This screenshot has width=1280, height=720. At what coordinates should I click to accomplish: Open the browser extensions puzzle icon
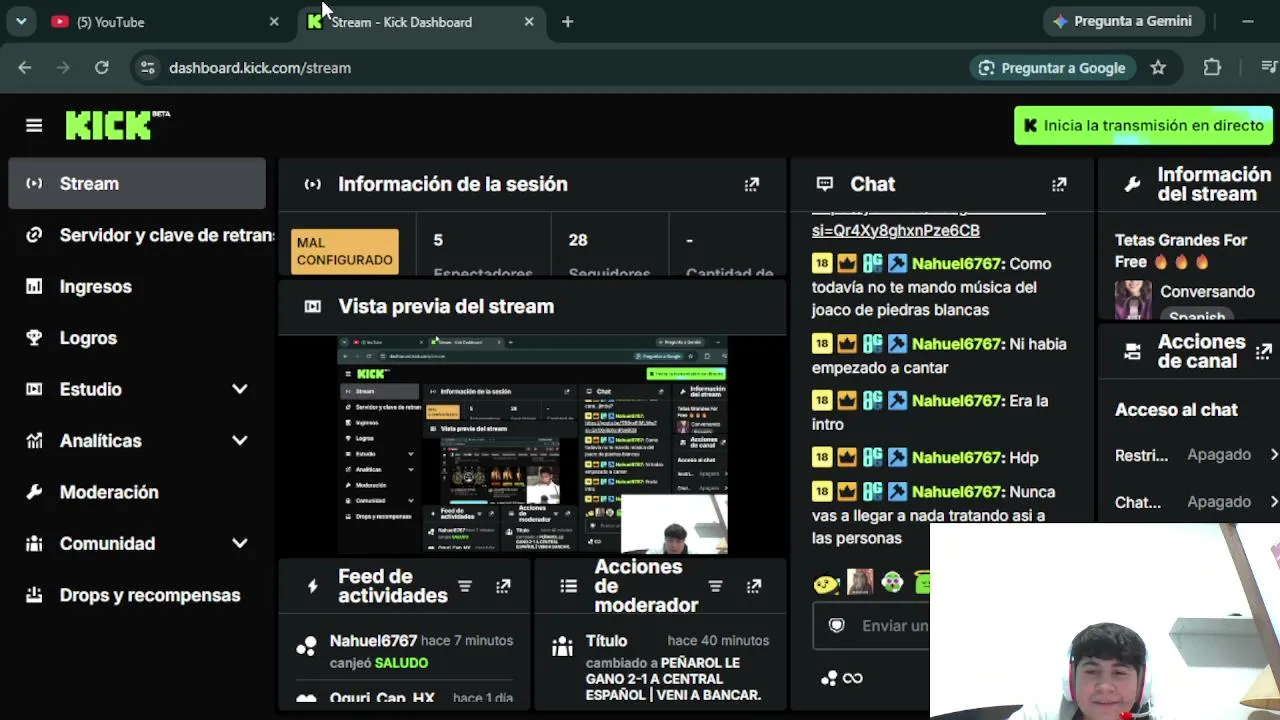tap(1212, 68)
